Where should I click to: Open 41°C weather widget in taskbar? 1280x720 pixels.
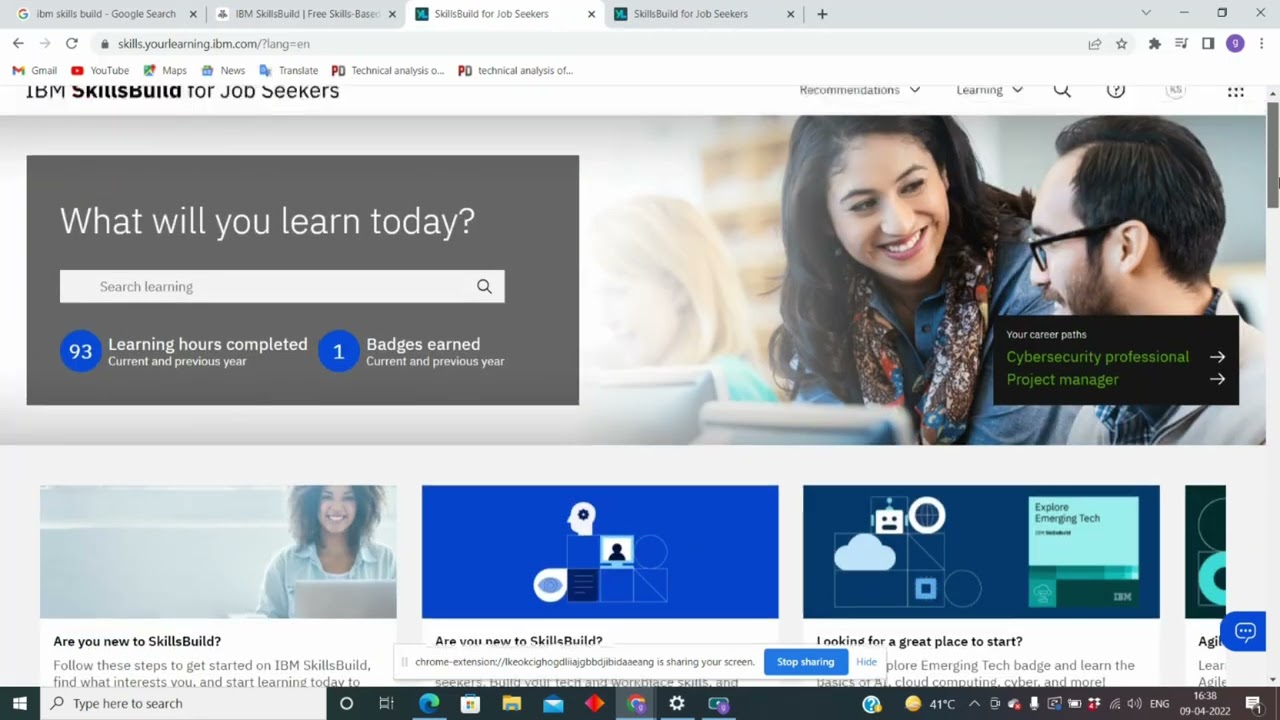[x=930, y=703]
